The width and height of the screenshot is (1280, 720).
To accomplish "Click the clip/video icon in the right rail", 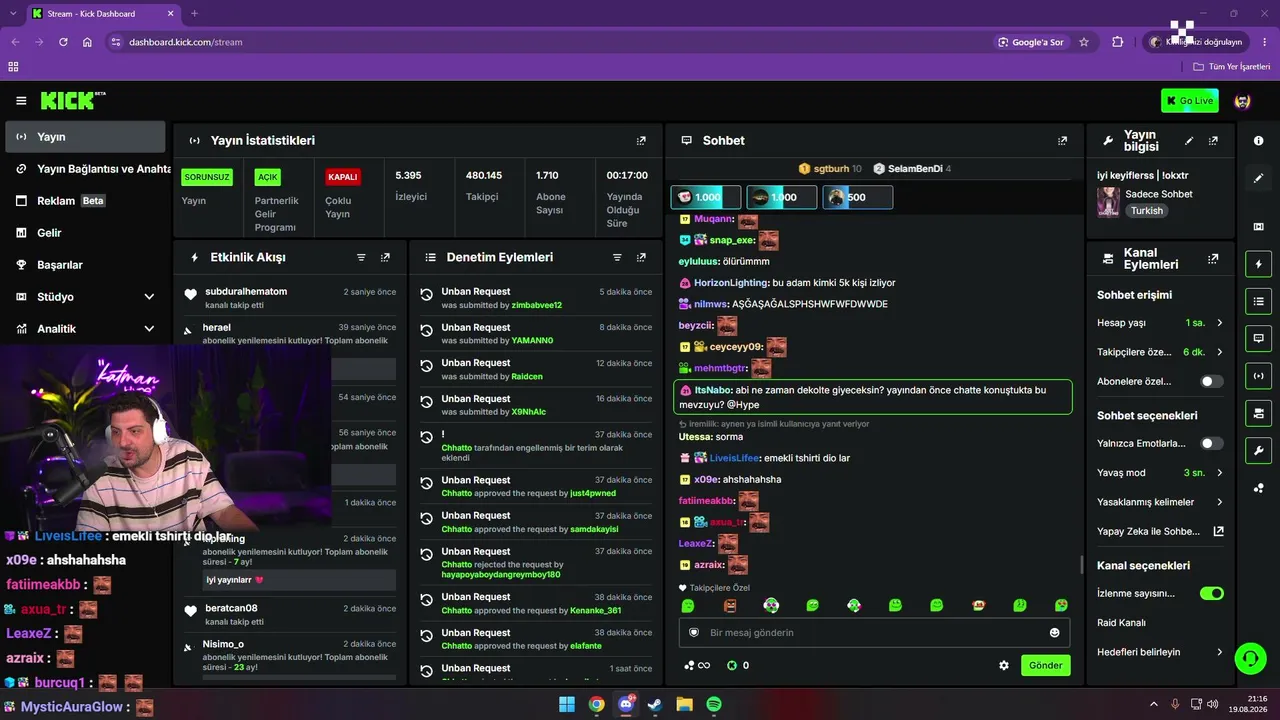I will pyautogui.click(x=1258, y=227).
